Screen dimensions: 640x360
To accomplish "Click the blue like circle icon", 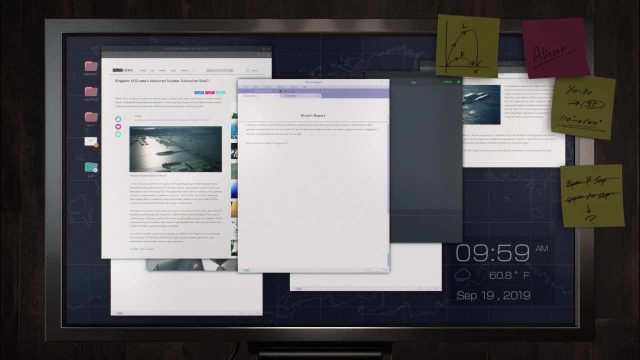I will point(118,119).
